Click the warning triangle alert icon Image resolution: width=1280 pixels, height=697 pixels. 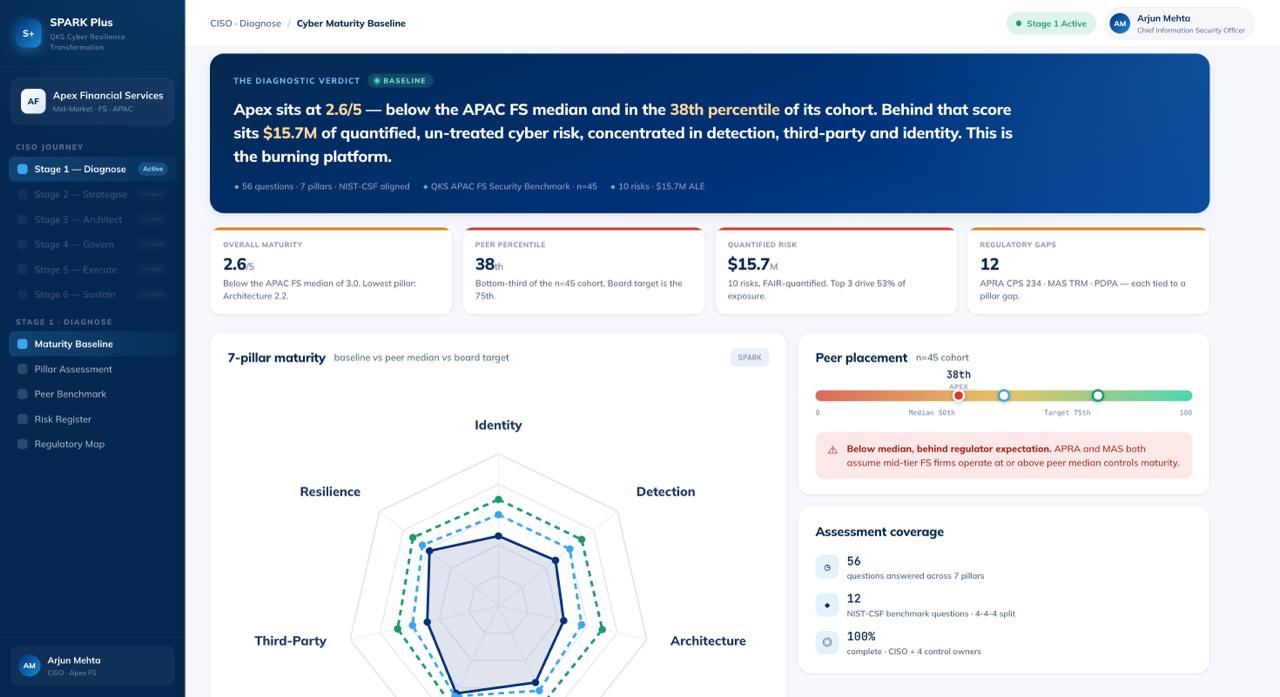coord(832,450)
